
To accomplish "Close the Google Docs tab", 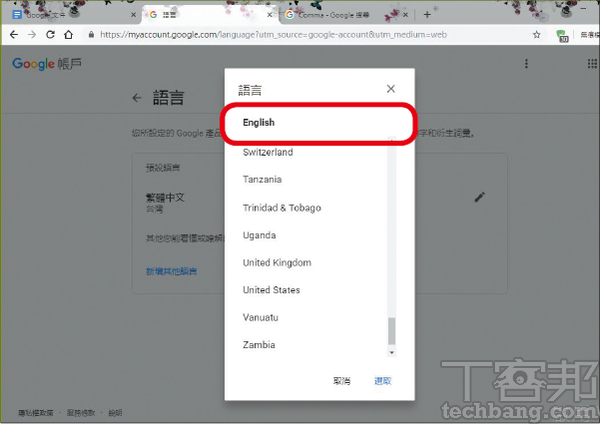I will pos(133,15).
